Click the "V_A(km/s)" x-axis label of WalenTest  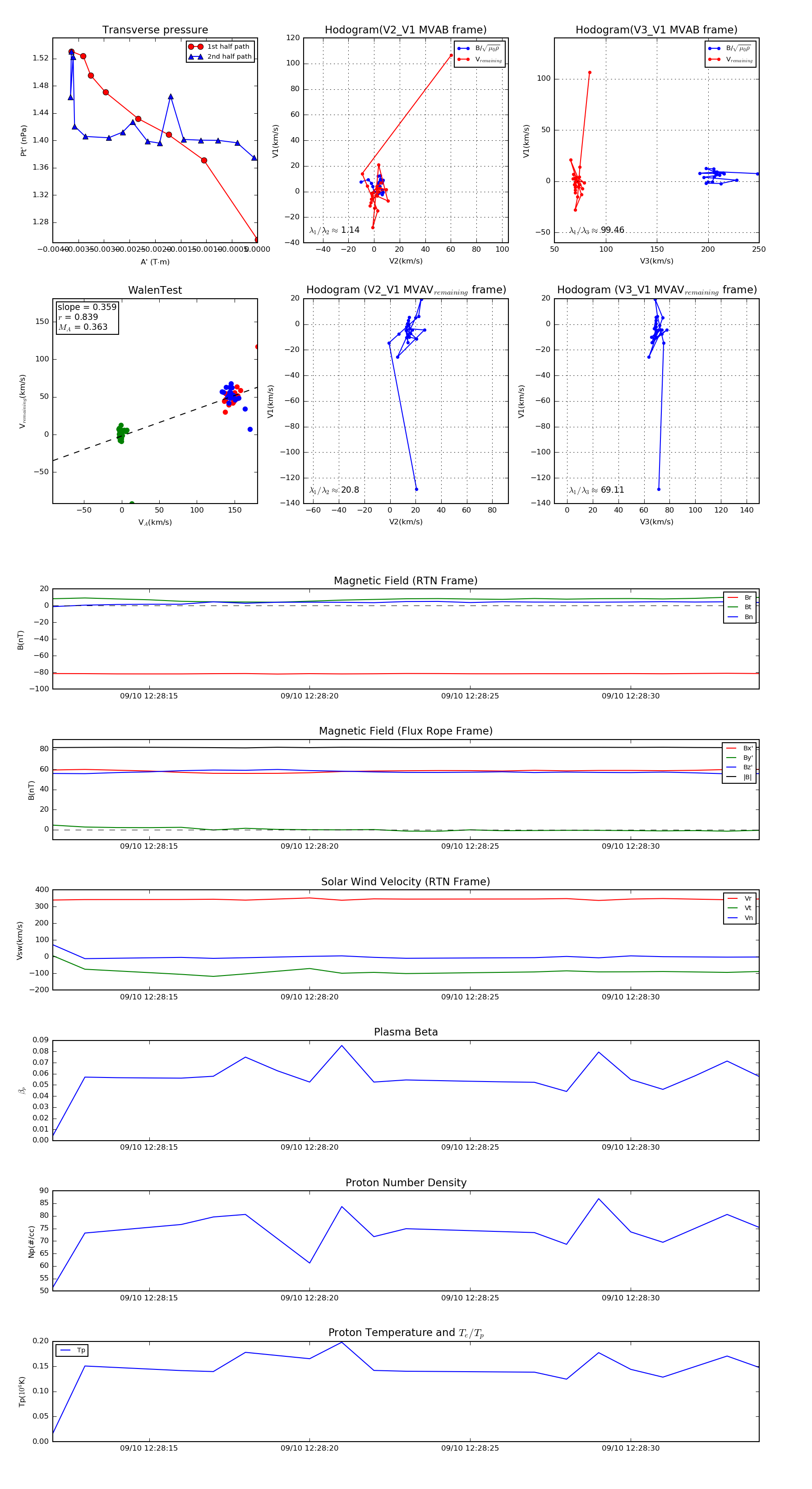coord(155,522)
